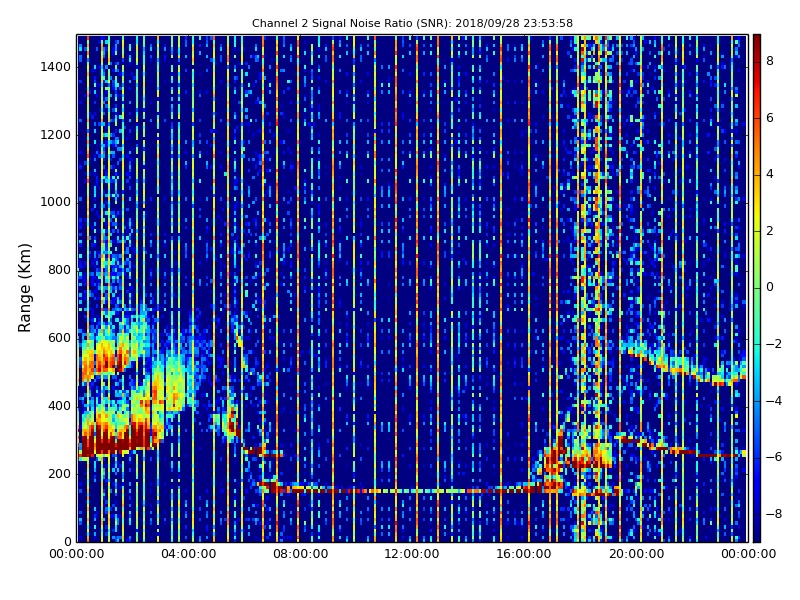Click the 1400 range tick label
Image resolution: width=800 pixels, height=600 pixels.
point(56,67)
